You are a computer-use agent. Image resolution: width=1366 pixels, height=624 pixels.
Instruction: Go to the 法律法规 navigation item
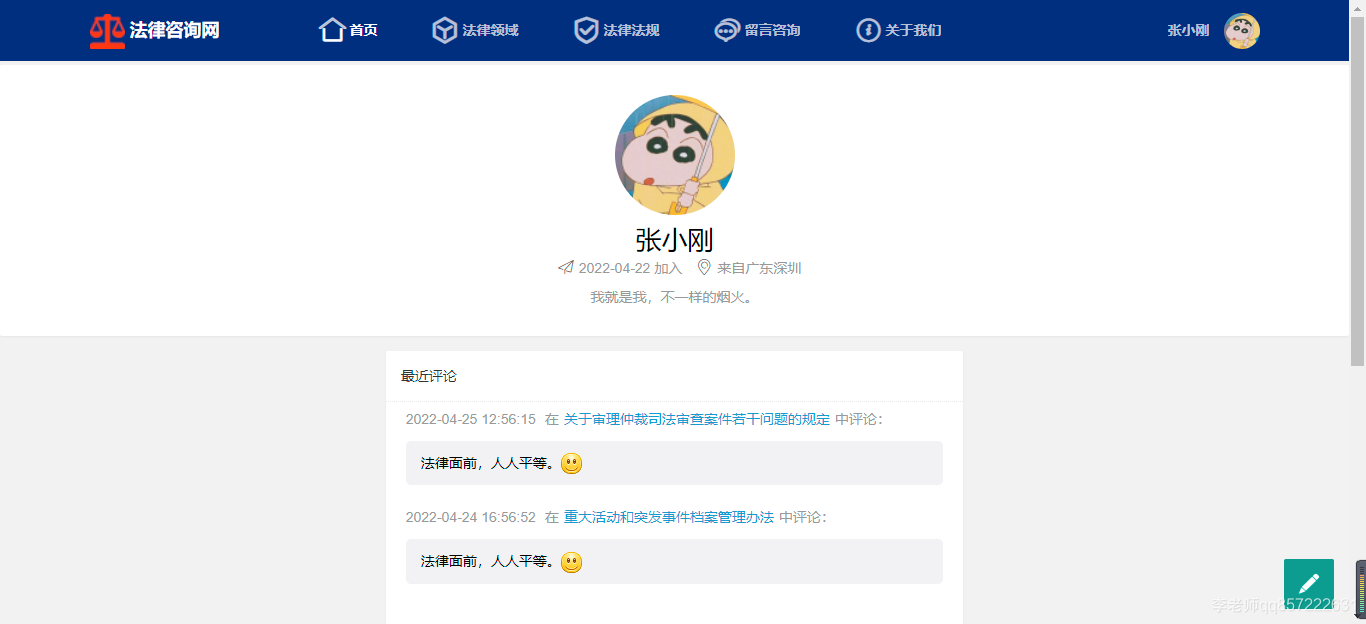click(631, 30)
